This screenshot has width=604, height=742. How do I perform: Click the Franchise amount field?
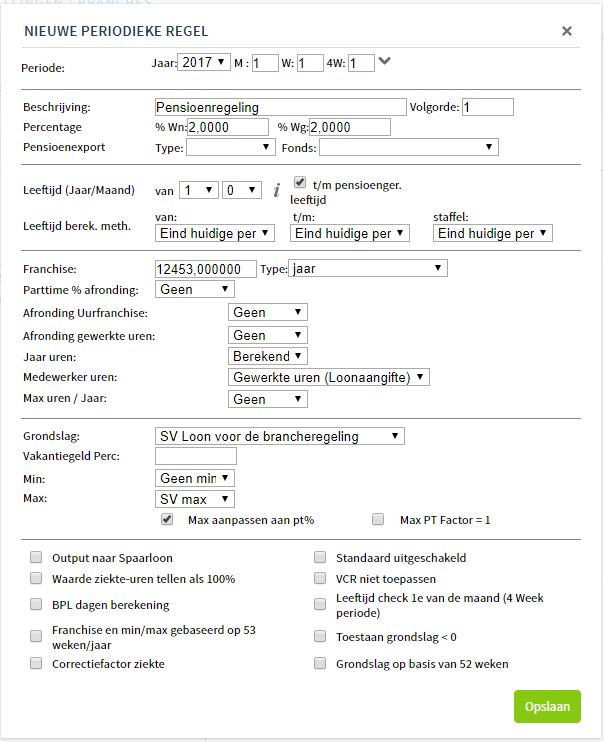(206, 269)
